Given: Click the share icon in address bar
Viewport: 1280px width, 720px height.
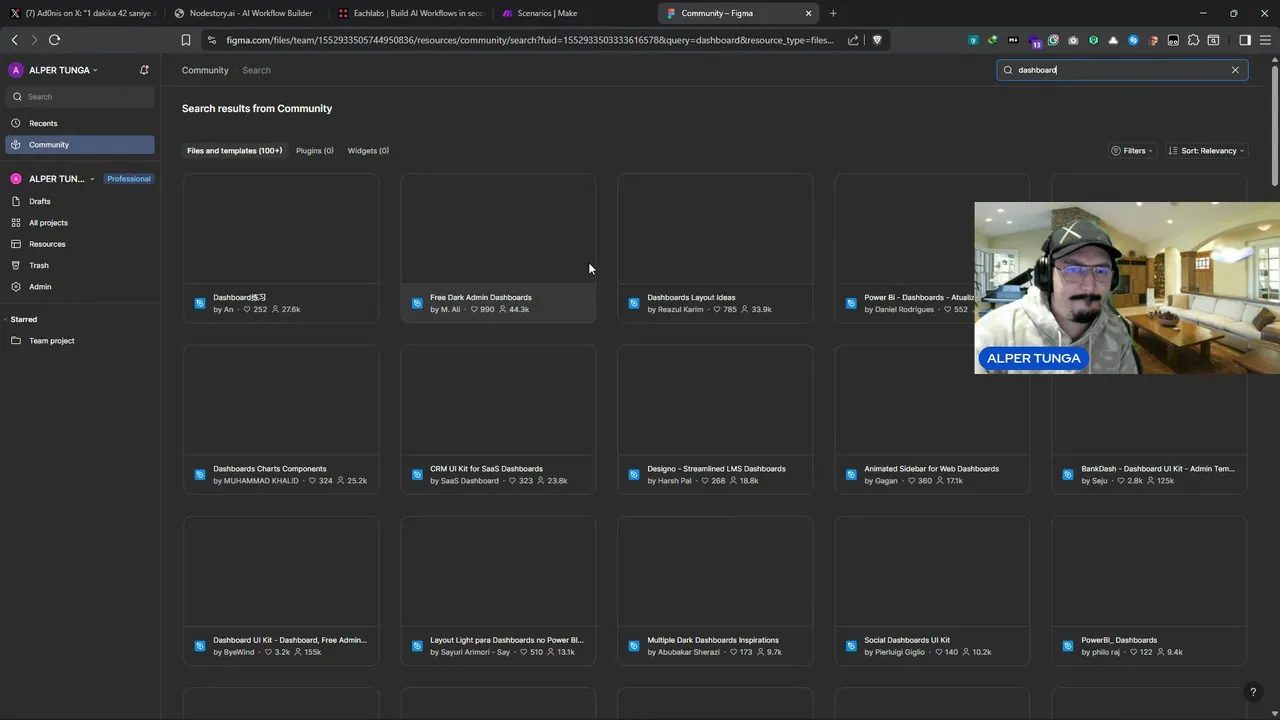Looking at the screenshot, I should pyautogui.click(x=853, y=40).
